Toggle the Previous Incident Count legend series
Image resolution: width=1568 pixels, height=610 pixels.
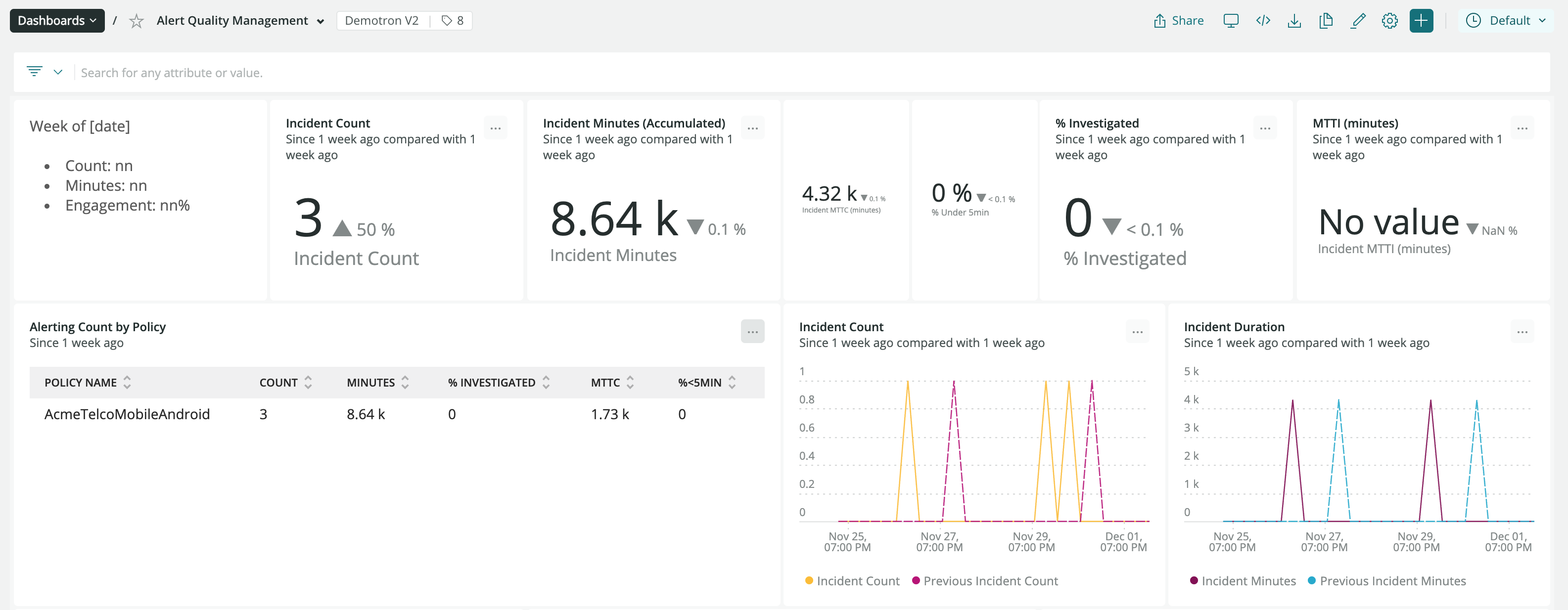pos(984,581)
